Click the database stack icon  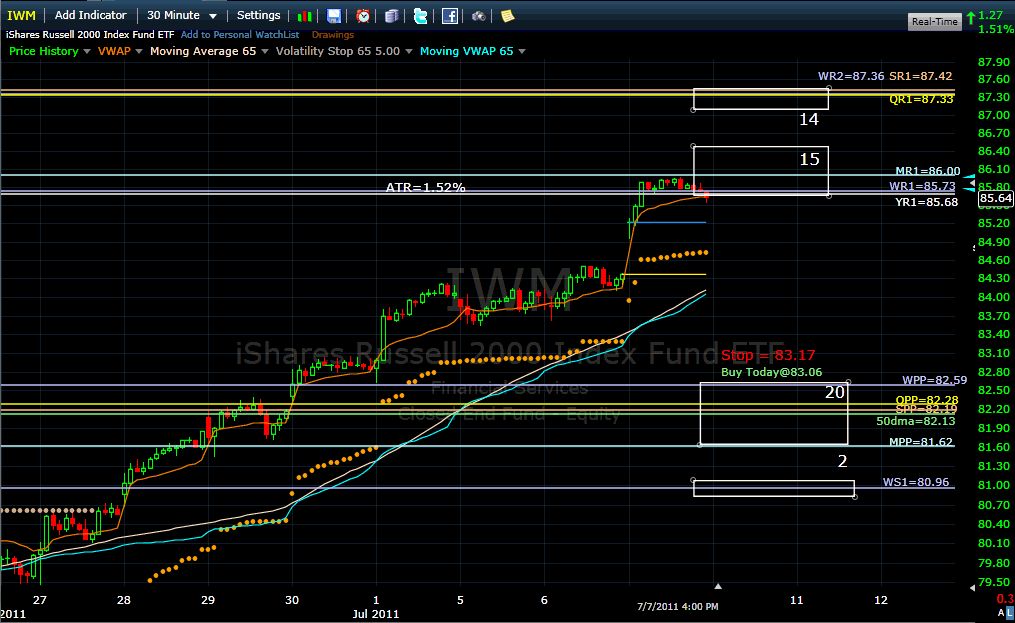392,16
